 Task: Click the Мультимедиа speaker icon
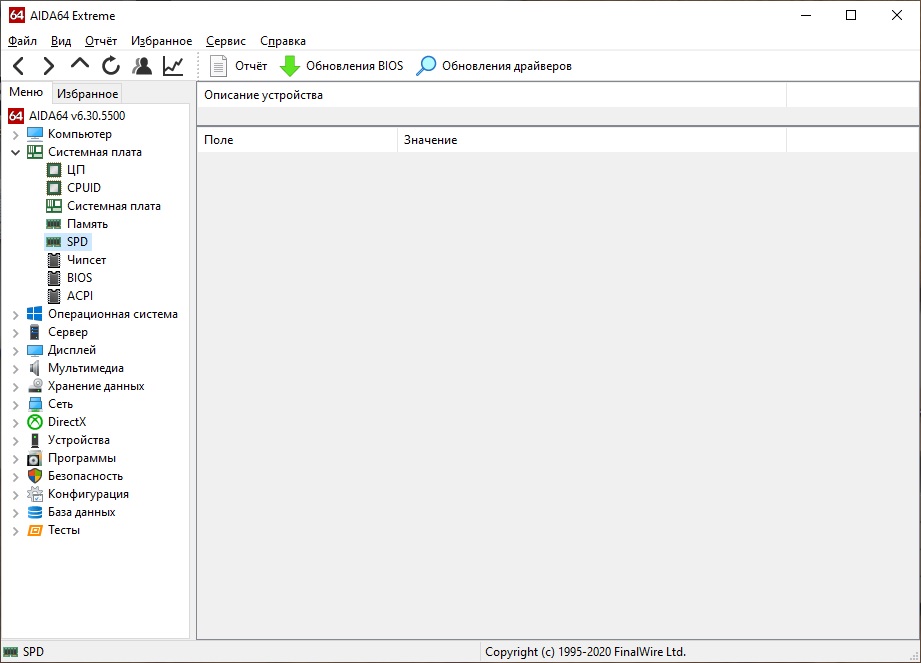pyautogui.click(x=35, y=368)
